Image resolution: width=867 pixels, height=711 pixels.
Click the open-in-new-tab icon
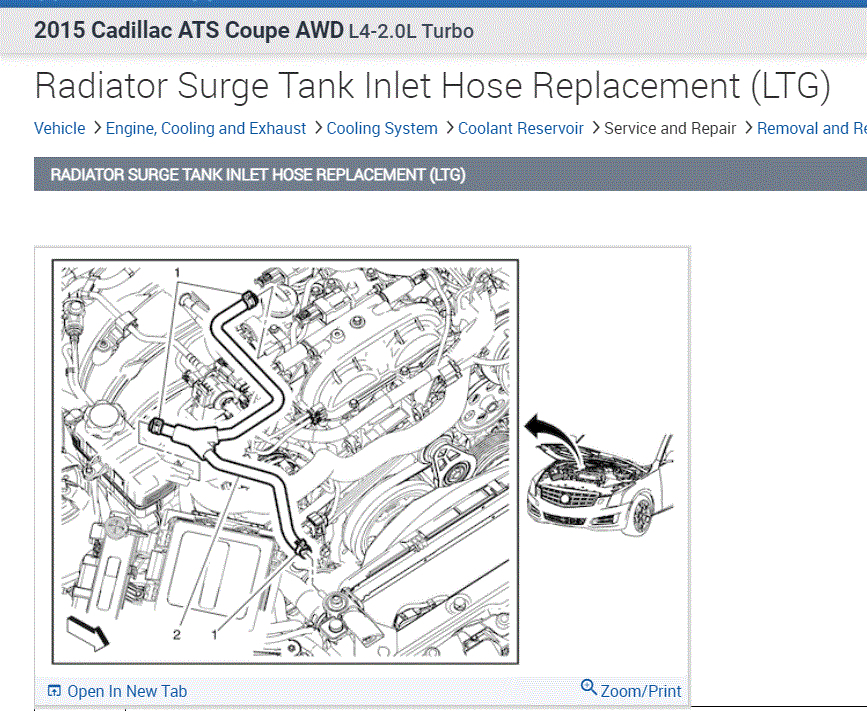pyautogui.click(x=54, y=691)
